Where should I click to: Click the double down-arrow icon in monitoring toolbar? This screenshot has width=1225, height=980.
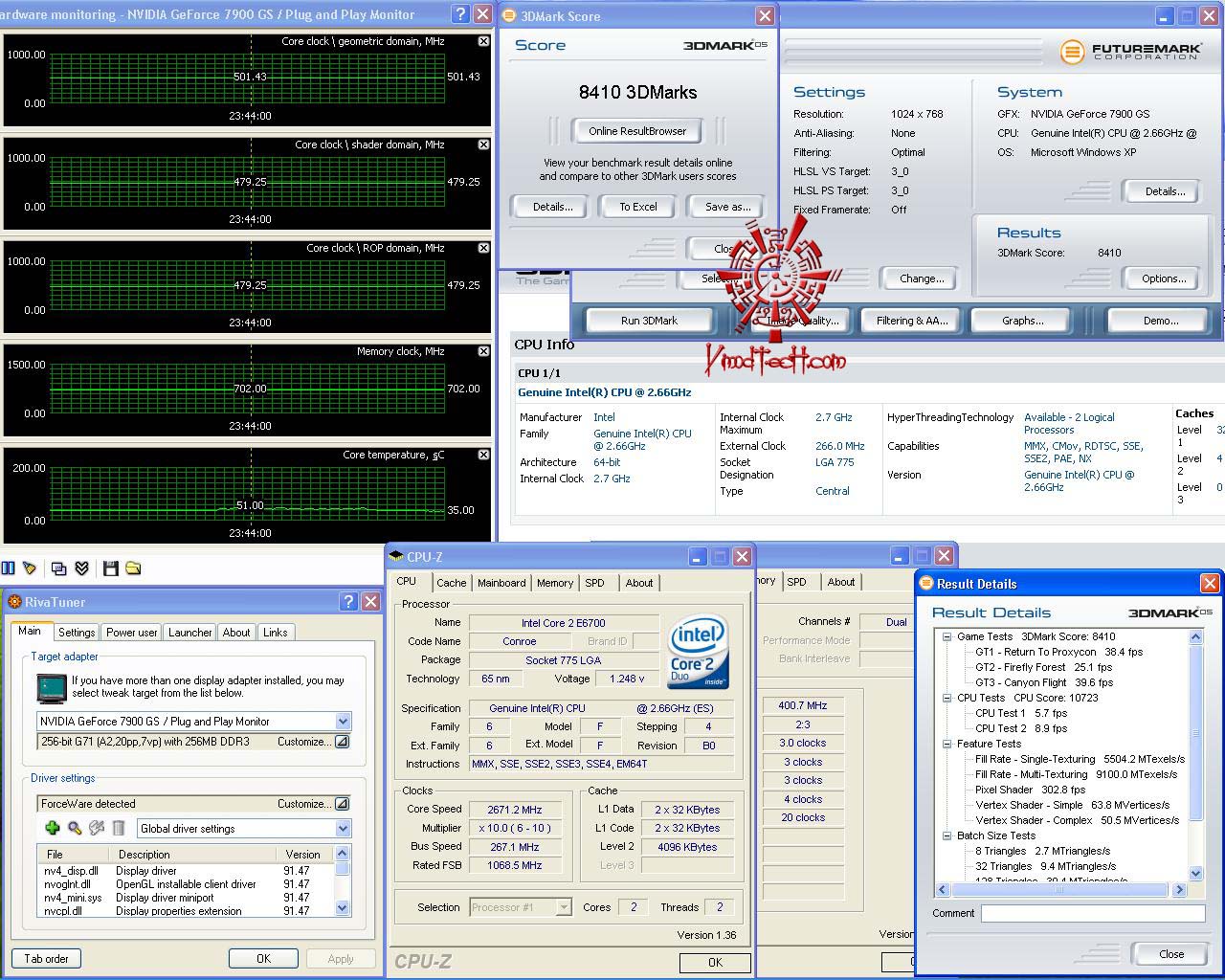[x=82, y=568]
